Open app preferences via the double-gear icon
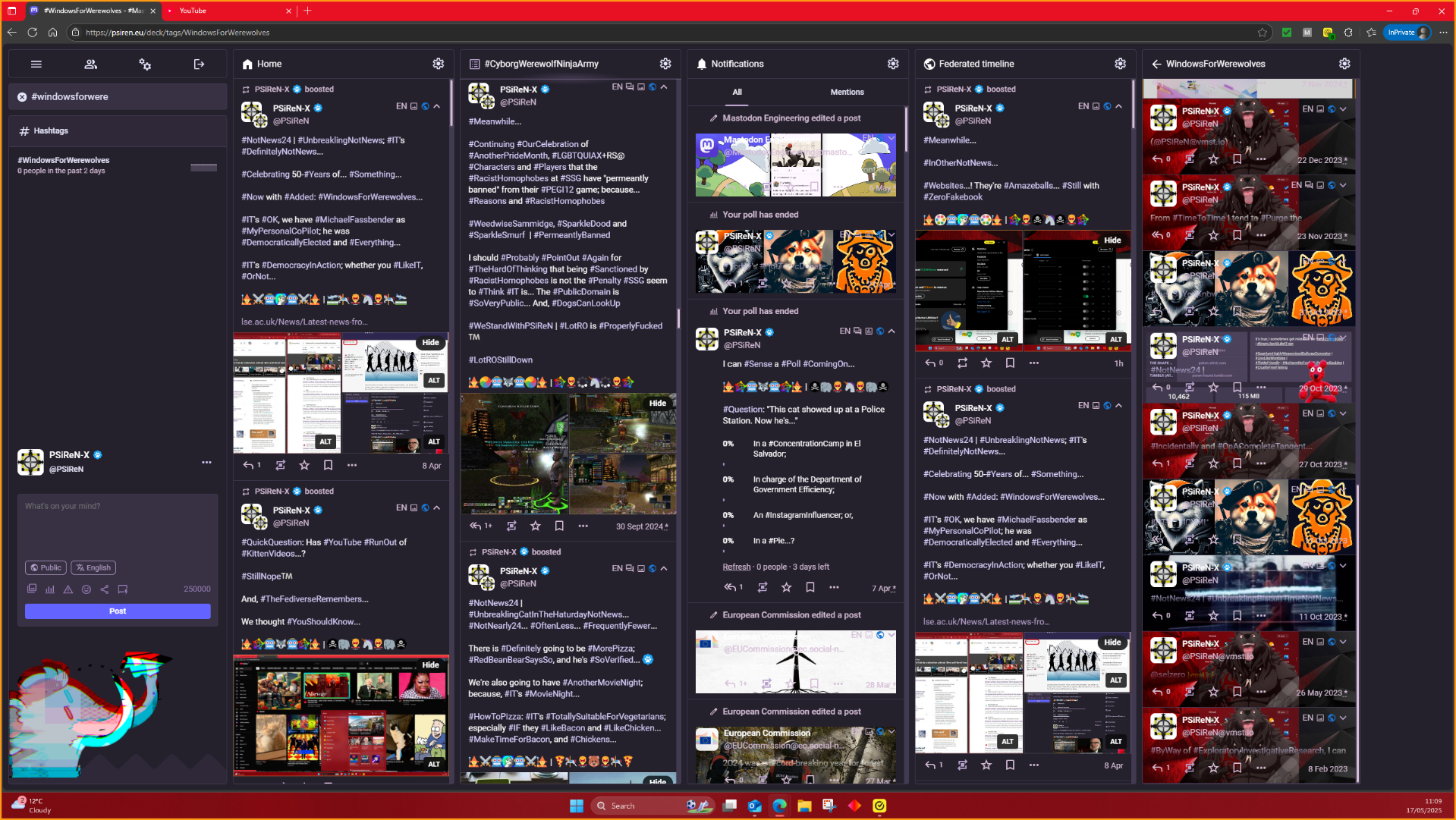Image resolution: width=1456 pixels, height=820 pixels. click(x=145, y=64)
